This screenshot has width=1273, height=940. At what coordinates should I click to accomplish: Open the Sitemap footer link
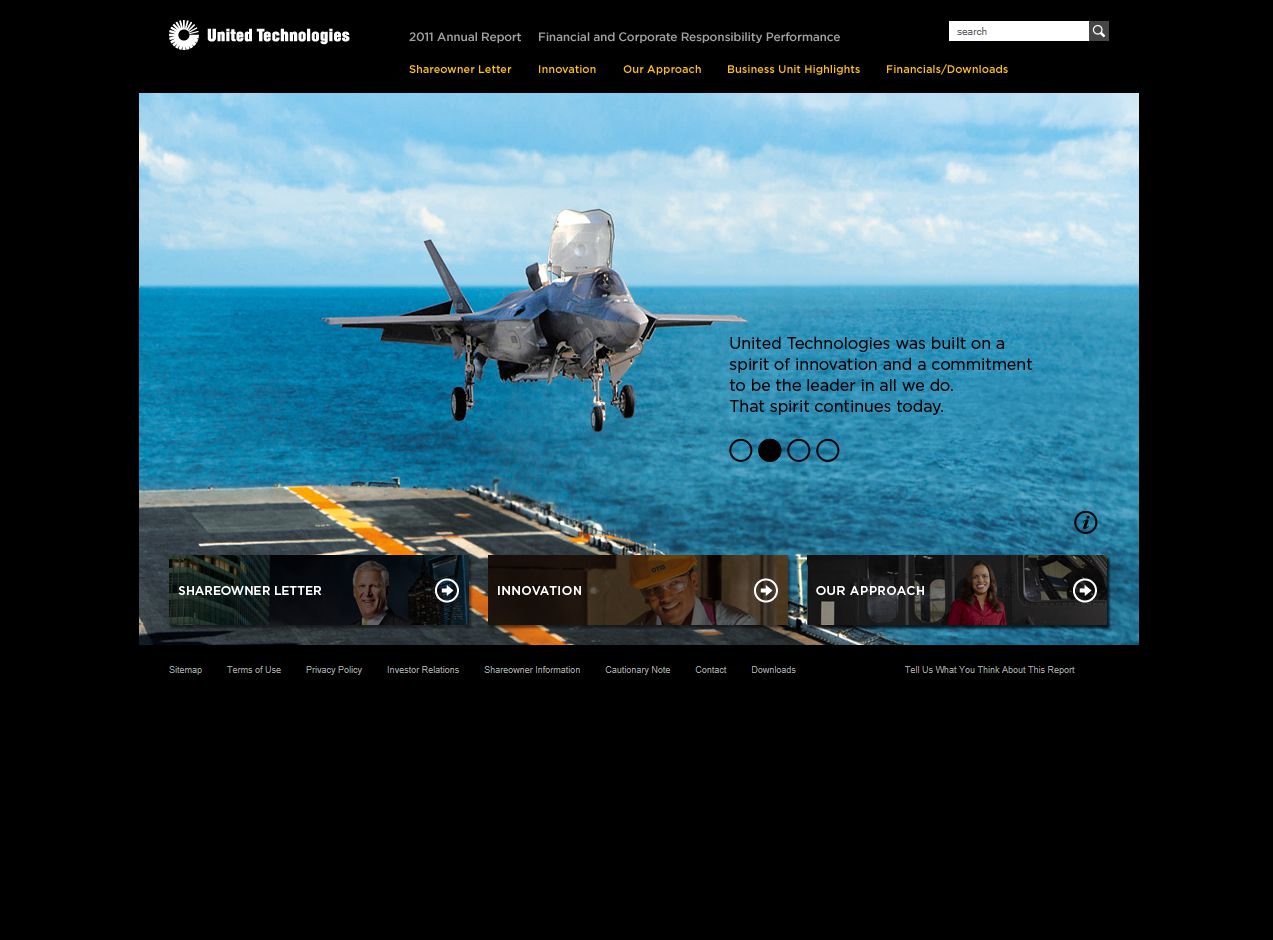coord(185,670)
